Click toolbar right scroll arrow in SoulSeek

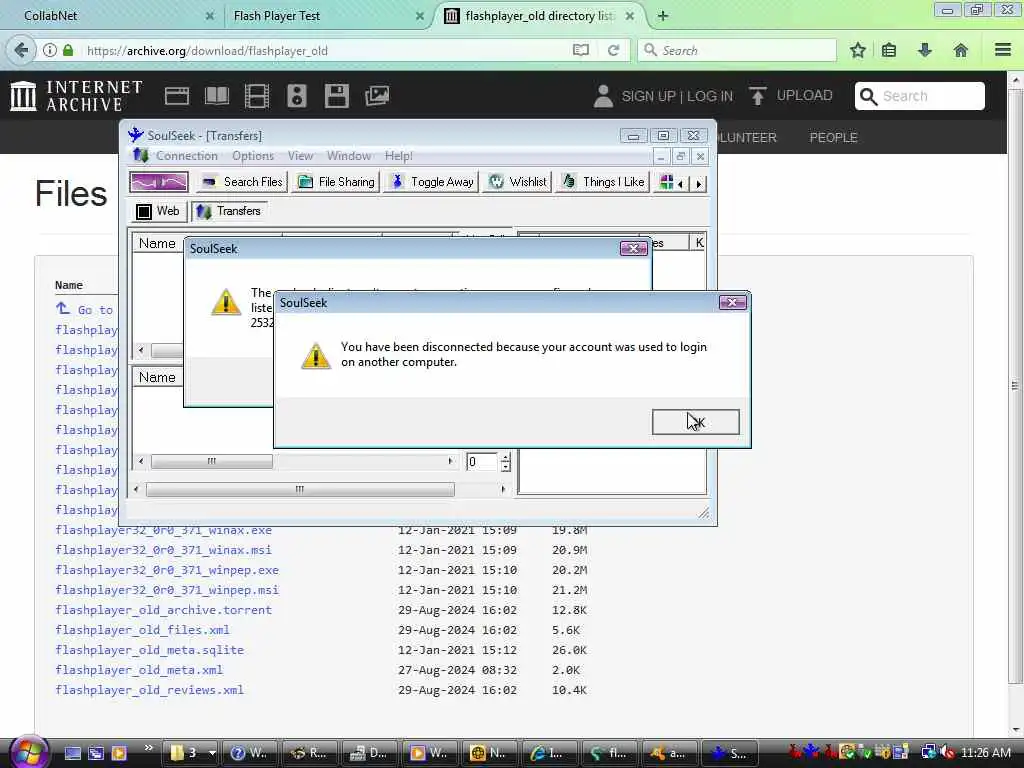point(698,184)
